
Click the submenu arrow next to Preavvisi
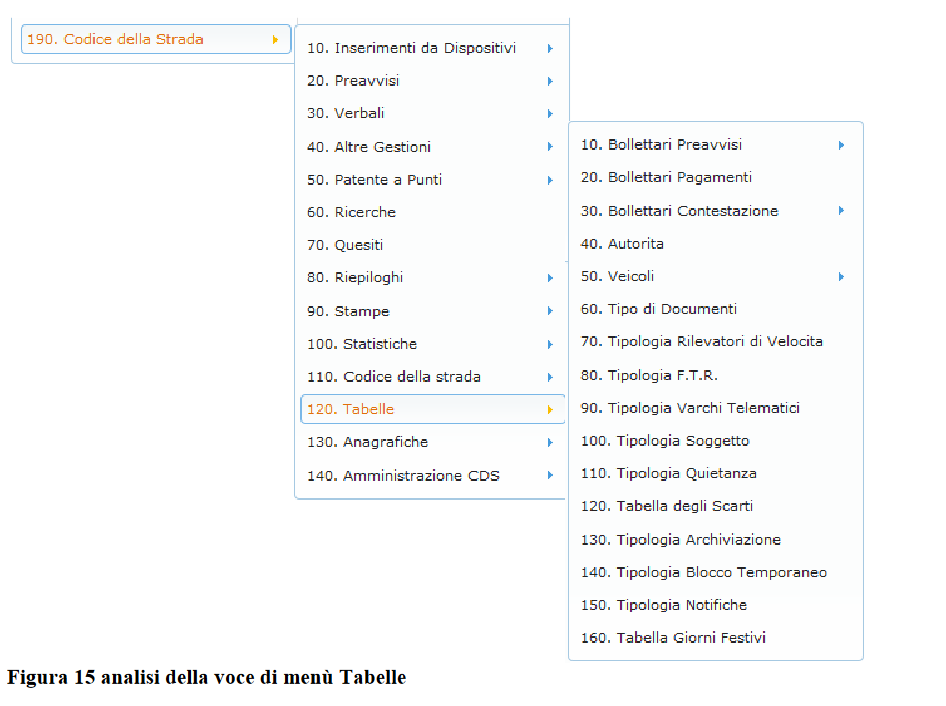click(x=550, y=81)
